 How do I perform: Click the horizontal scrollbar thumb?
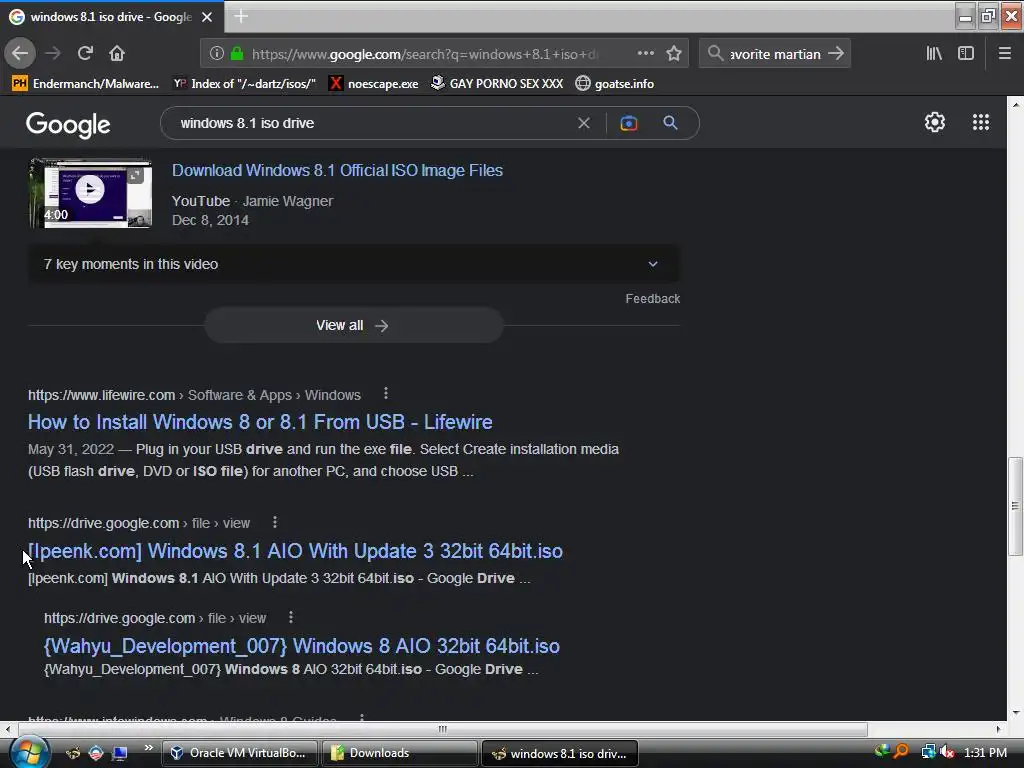pos(443,729)
